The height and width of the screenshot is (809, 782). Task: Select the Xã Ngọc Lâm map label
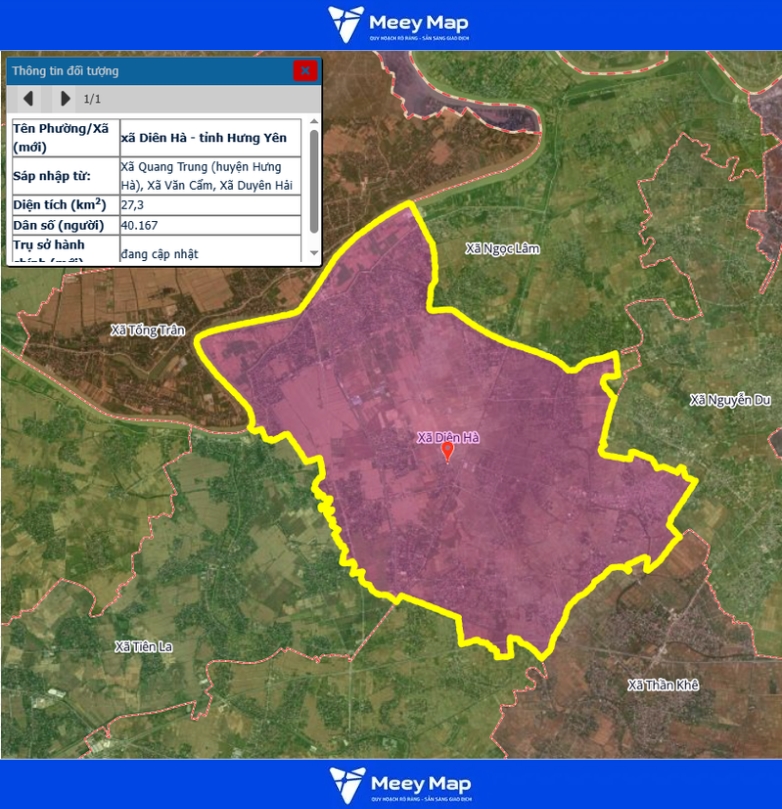pyautogui.click(x=502, y=248)
